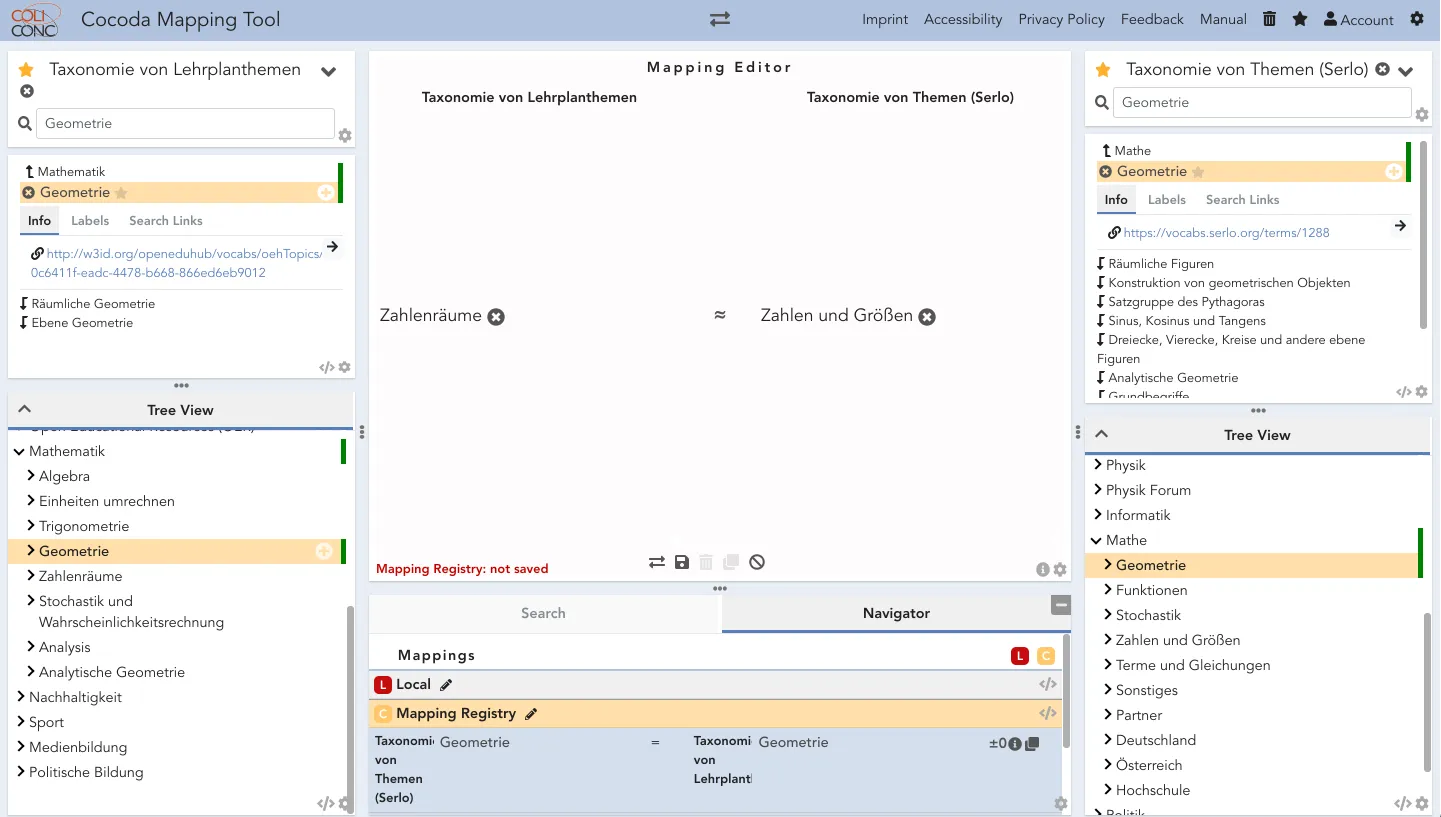Focus the Lehrplanthemen Geometrie search field
The width and height of the screenshot is (1441, 817).
point(186,124)
